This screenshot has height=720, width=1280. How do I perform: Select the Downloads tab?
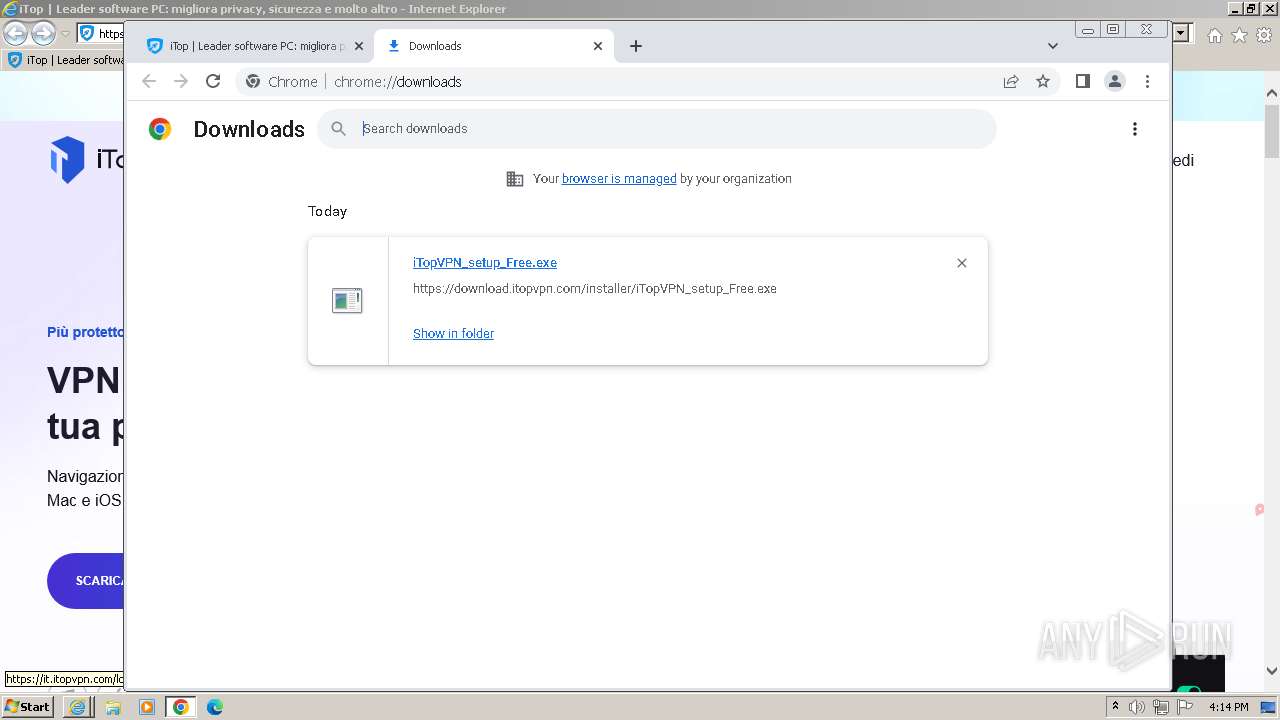(x=495, y=46)
